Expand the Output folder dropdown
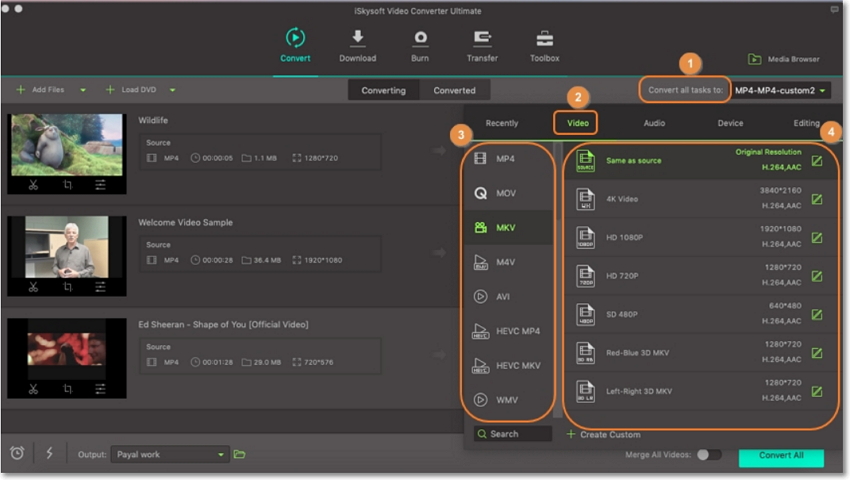This screenshot has height=480, width=850. (x=222, y=455)
